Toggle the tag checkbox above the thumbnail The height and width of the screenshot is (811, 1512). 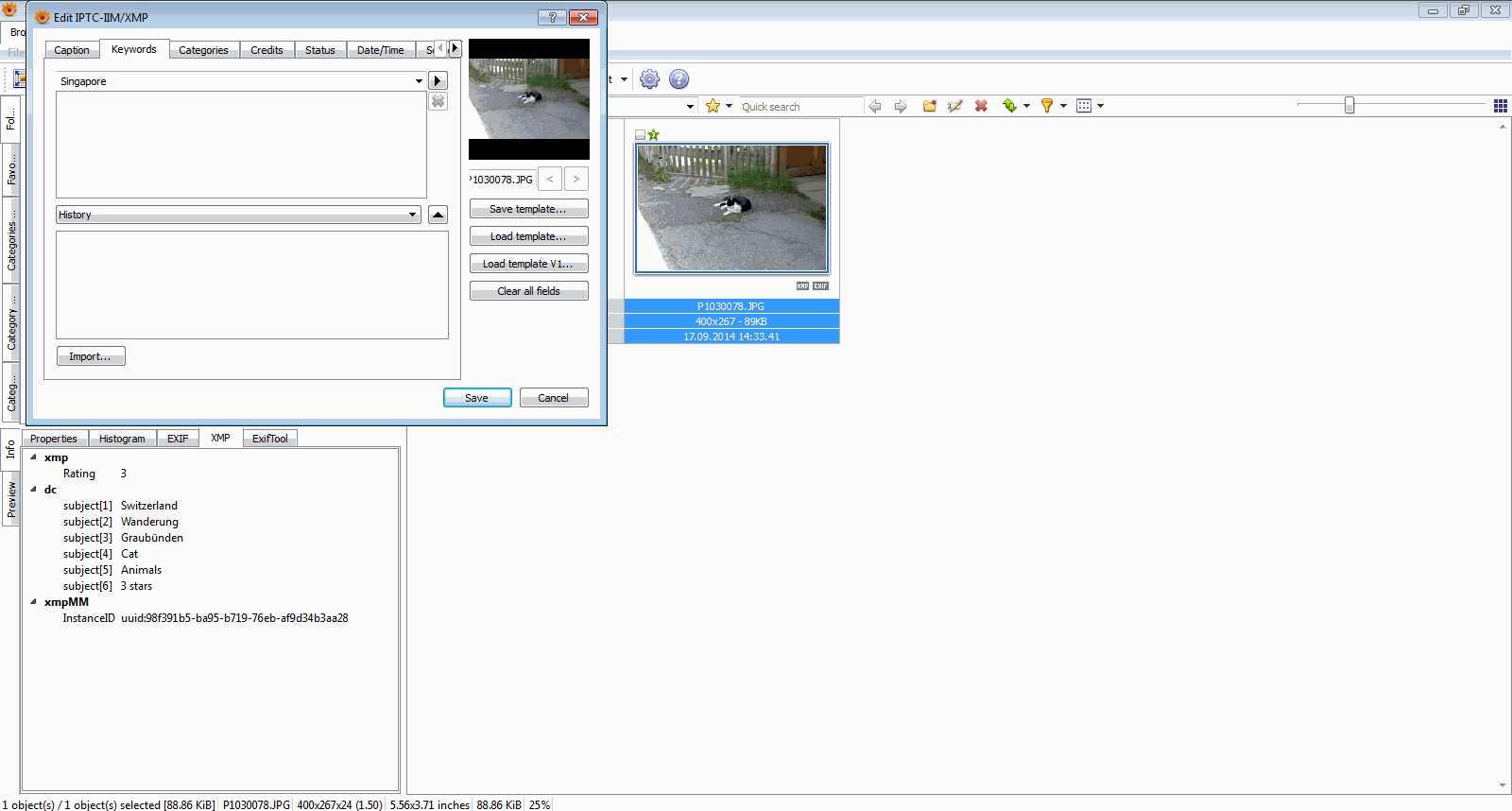point(640,135)
